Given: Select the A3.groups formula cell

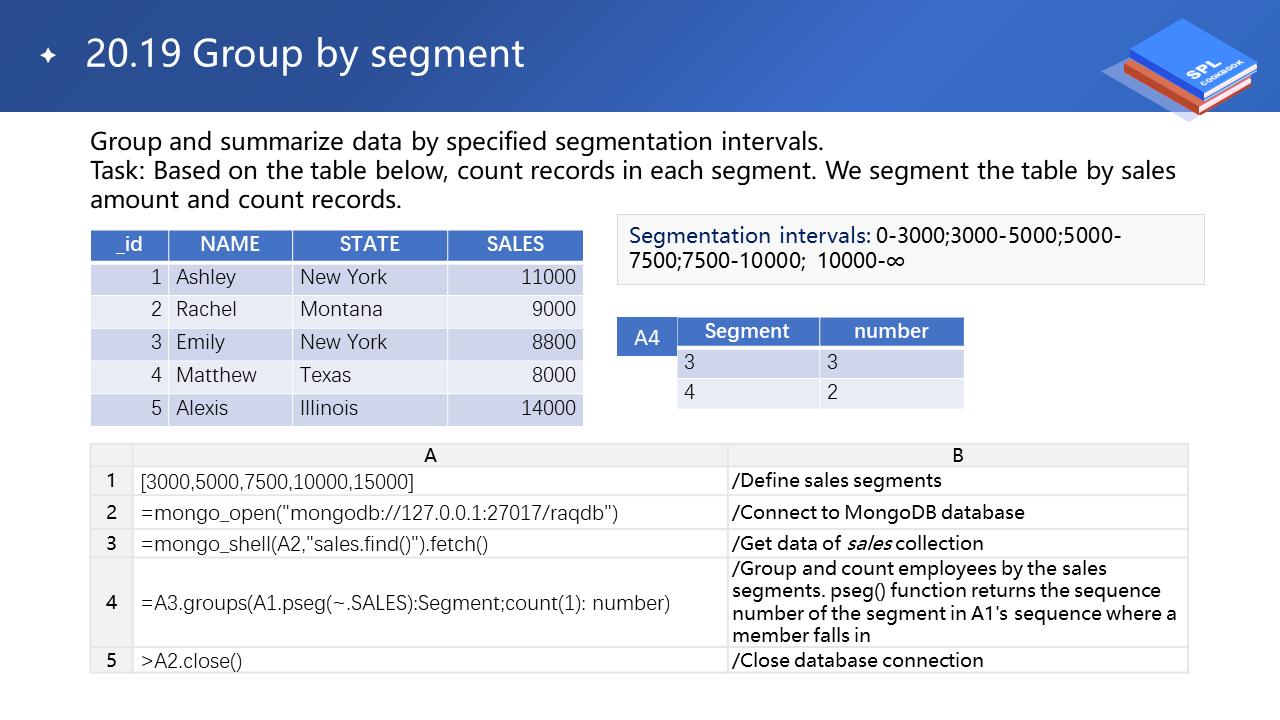Looking at the screenshot, I should click(430, 603).
